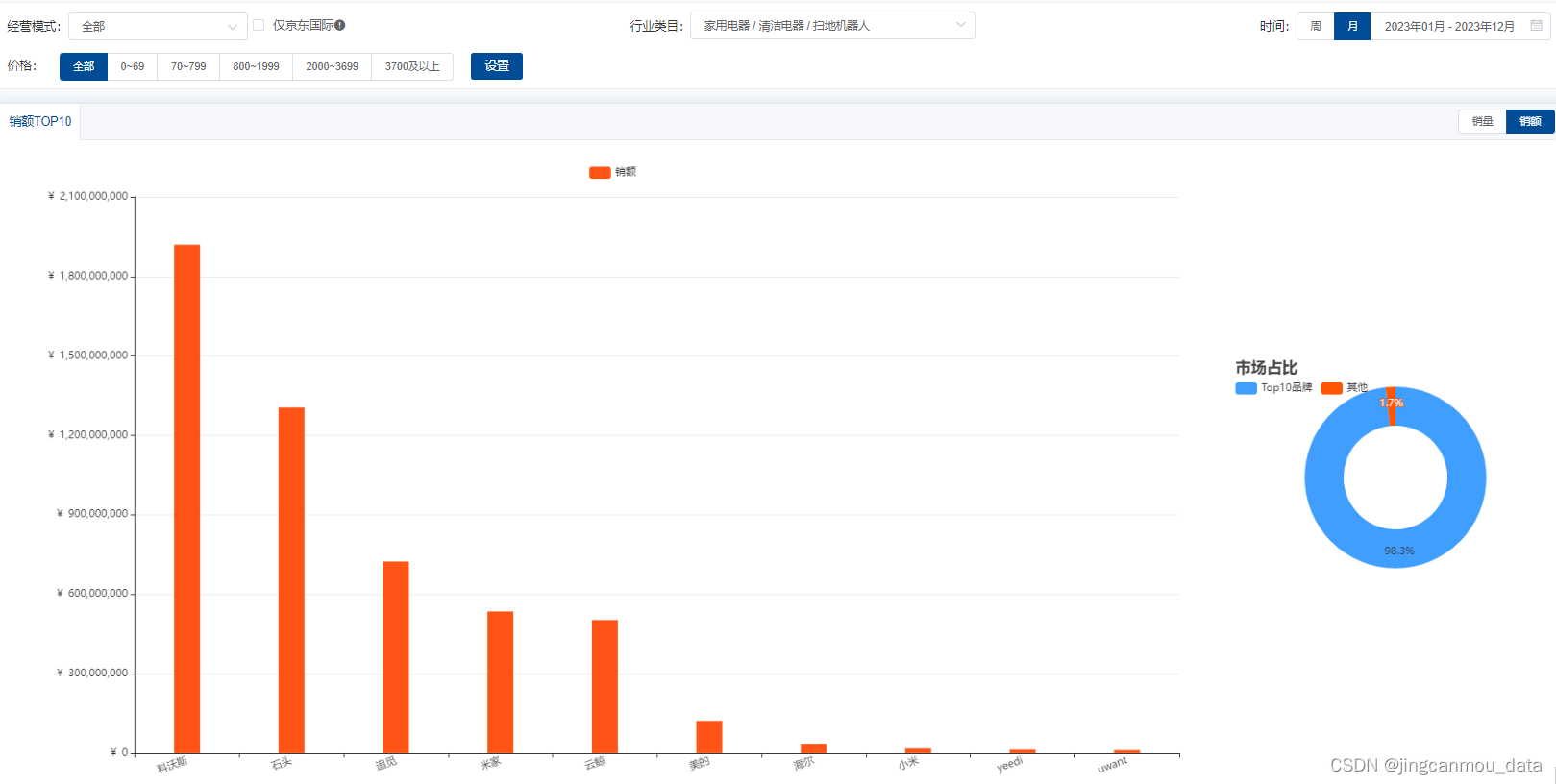Select the 70~799 price range
This screenshot has height=784, width=1556.
tap(188, 66)
